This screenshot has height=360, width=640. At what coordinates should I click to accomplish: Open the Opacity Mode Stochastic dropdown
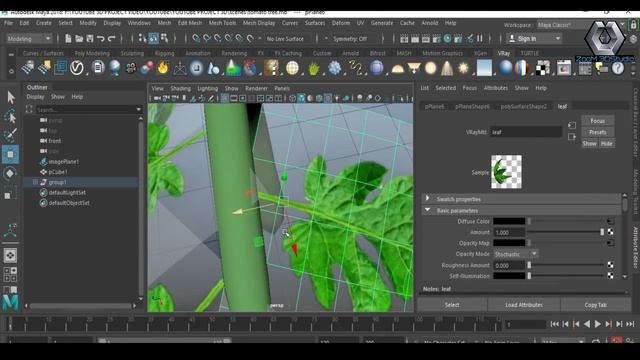516,254
